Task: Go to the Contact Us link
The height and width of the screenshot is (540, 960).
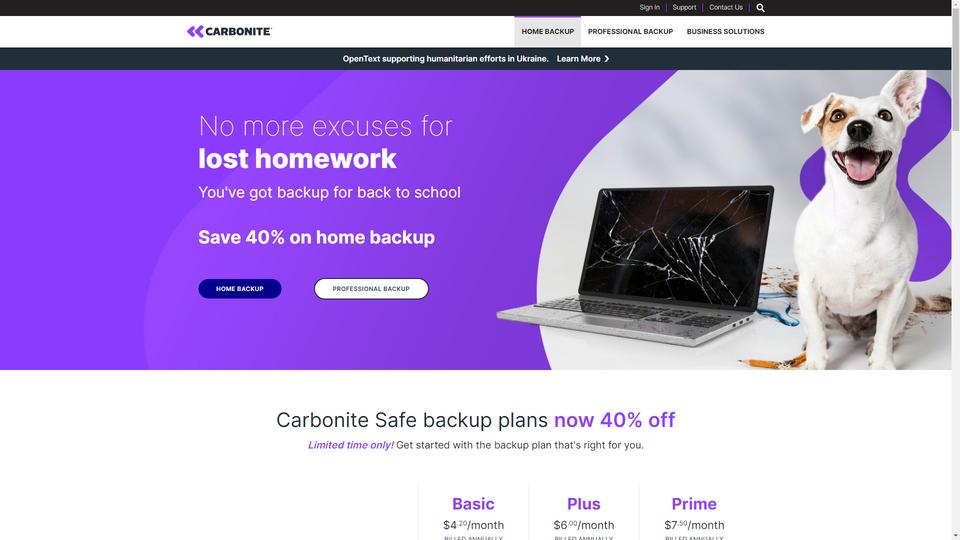Action: (726, 7)
